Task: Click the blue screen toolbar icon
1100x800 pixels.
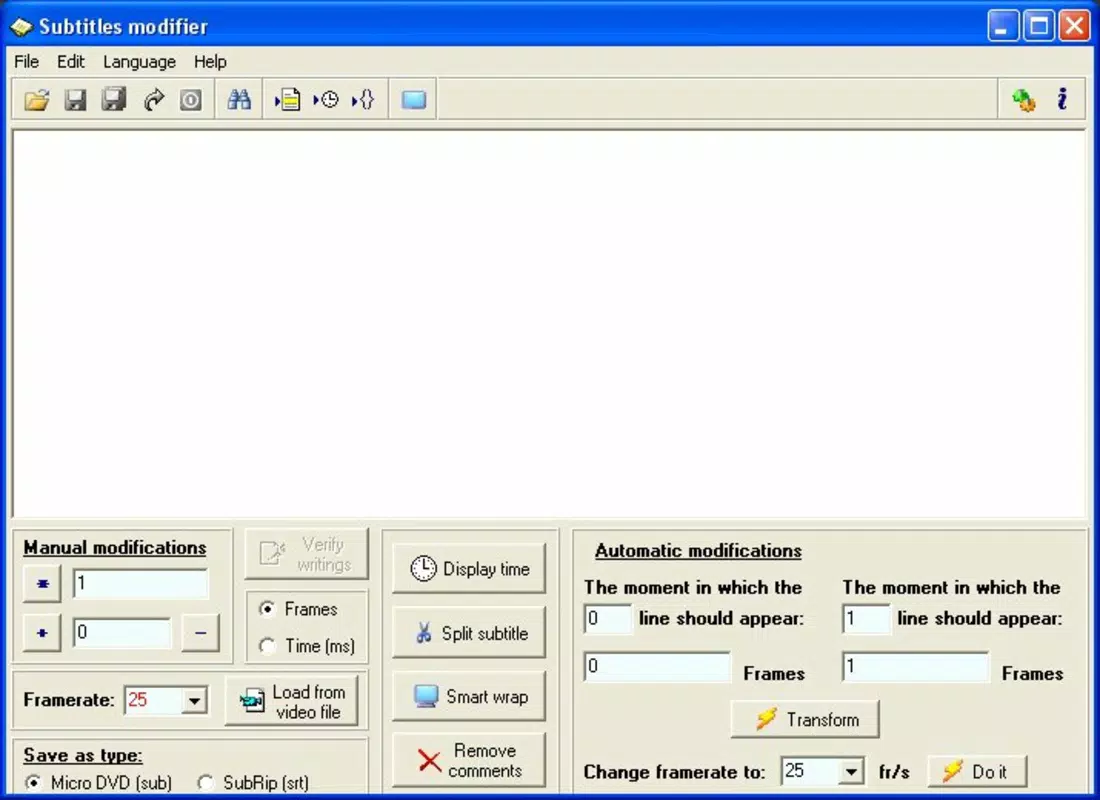Action: click(414, 100)
